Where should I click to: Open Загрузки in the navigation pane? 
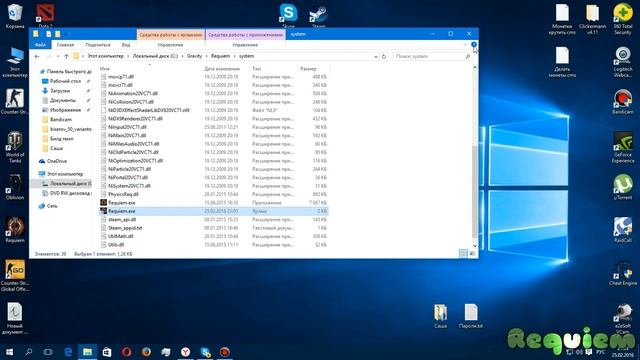(x=60, y=91)
